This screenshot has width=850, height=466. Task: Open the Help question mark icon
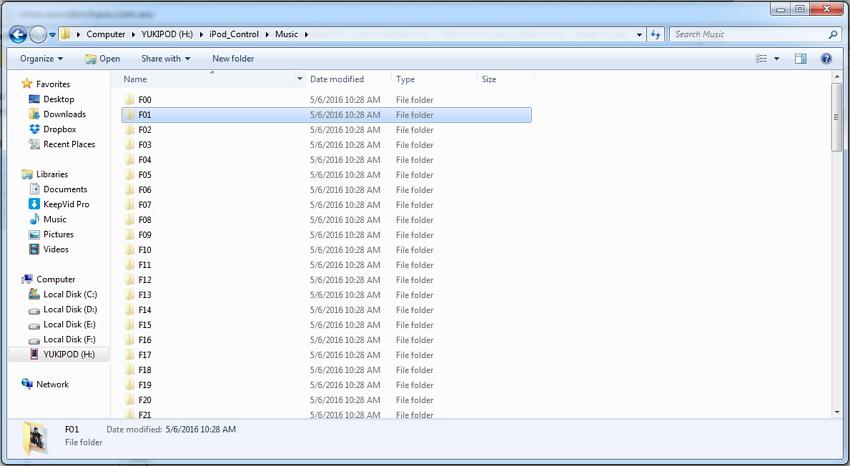[827, 59]
